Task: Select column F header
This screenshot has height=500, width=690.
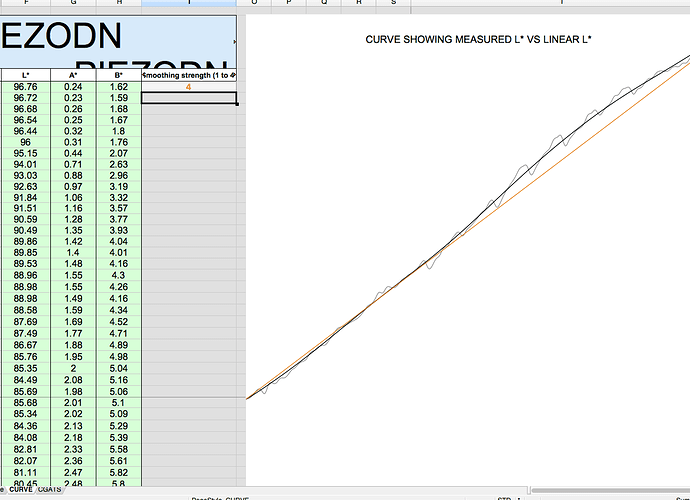Action: (x=26, y=4)
